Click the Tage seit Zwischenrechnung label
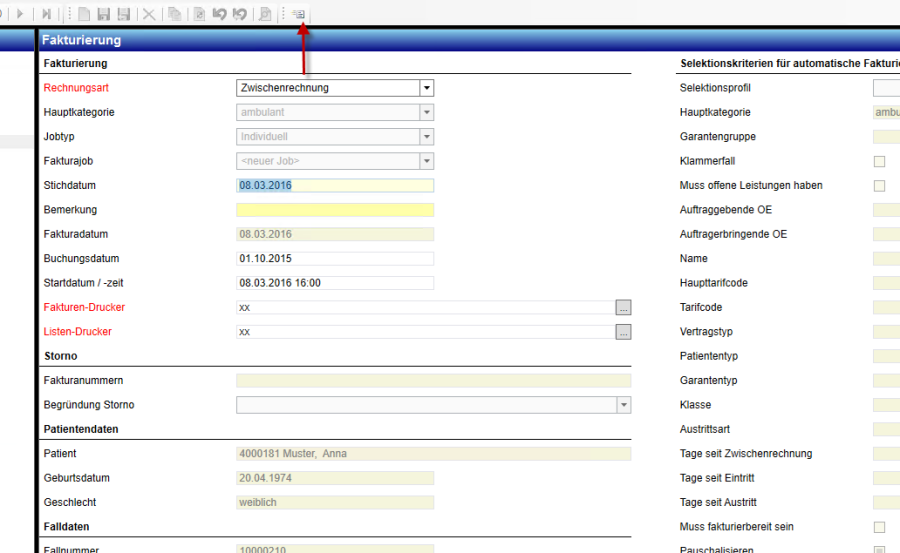This screenshot has width=900, height=553. click(x=746, y=454)
